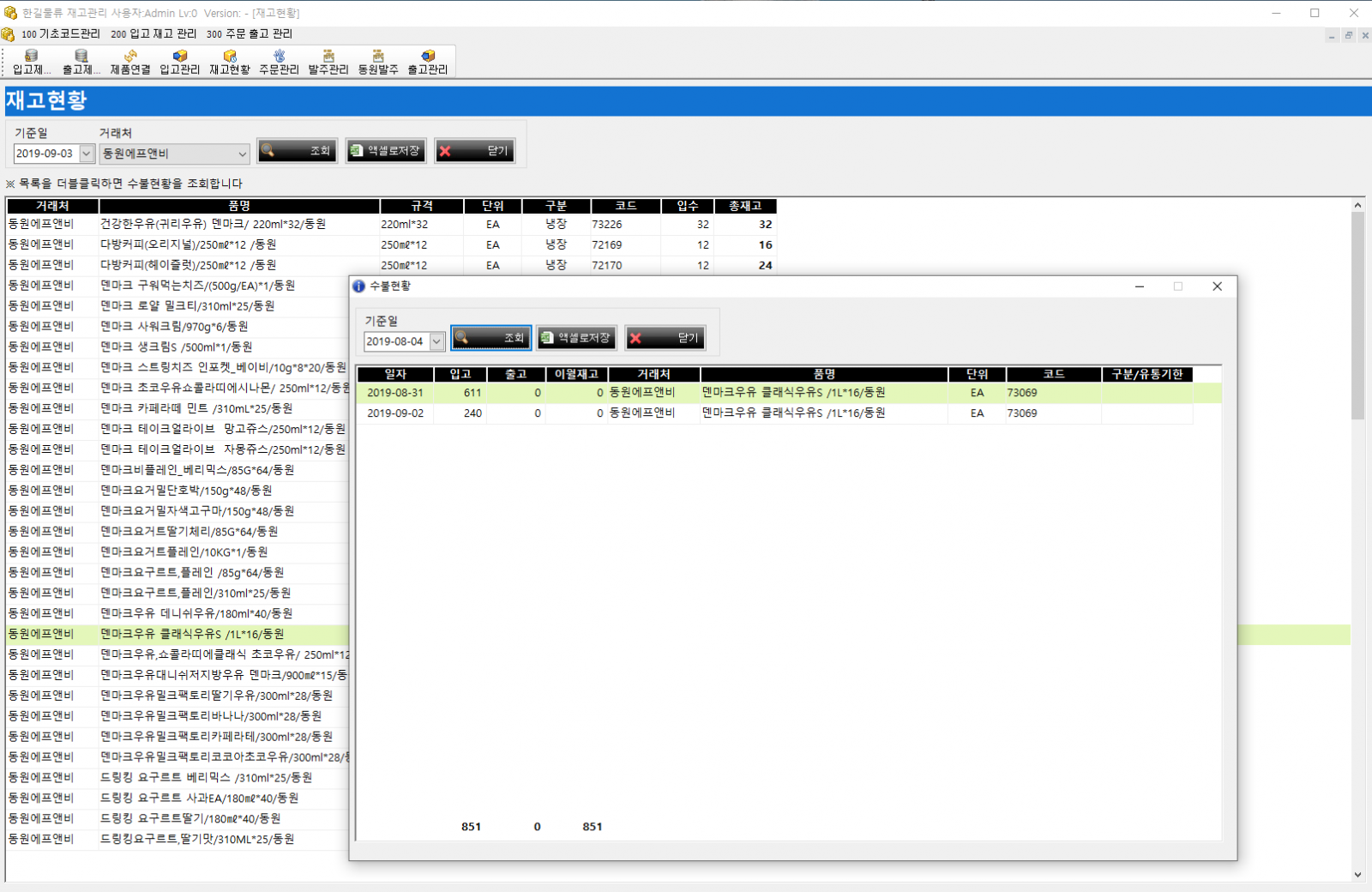This screenshot has width=1372, height=892.
Task: Click the 총재고 column header
Action: click(x=746, y=206)
